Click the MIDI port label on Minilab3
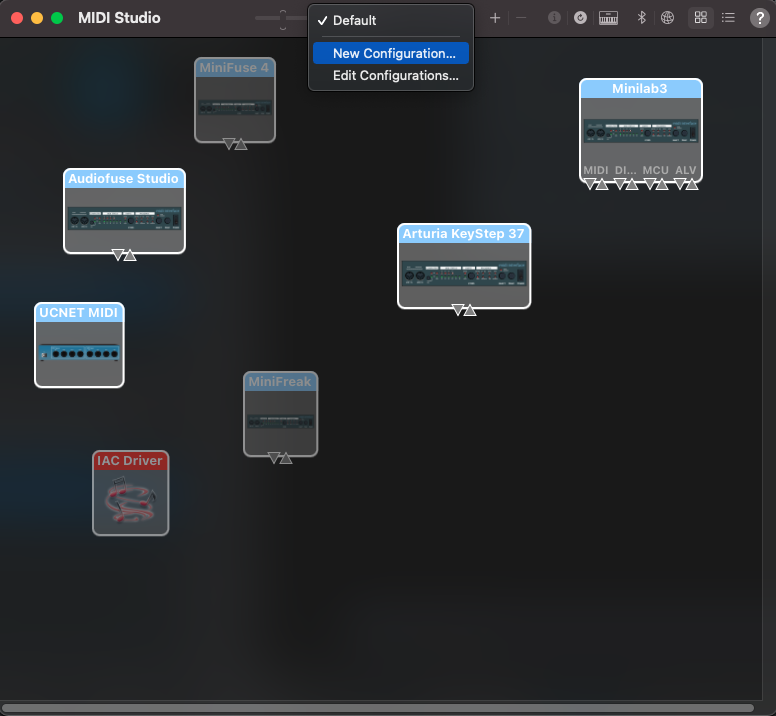Image resolution: width=776 pixels, height=716 pixels. click(595, 170)
